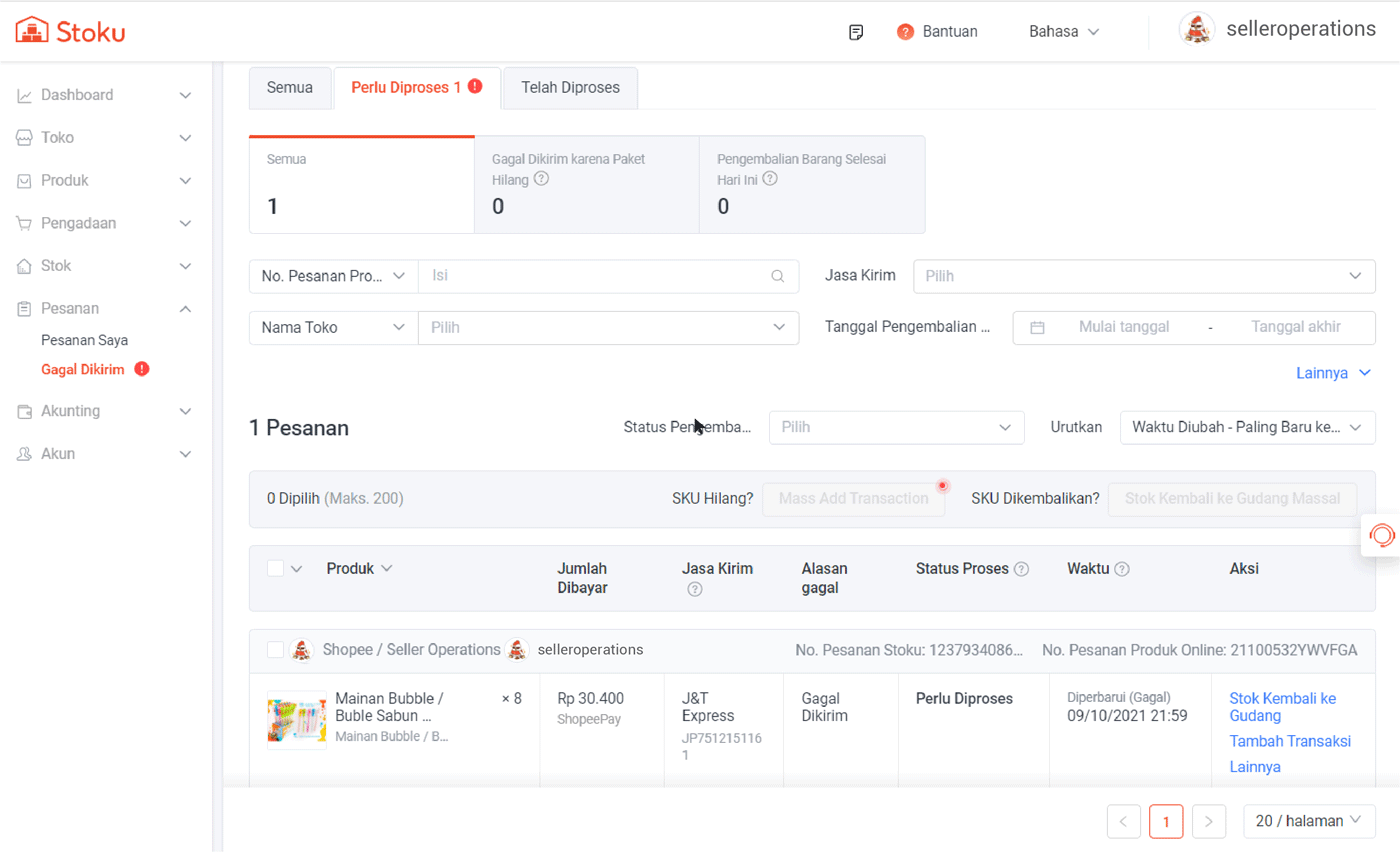Click the Tambah Transaksi link
Screen dimensions: 1400x852
coord(1289,741)
